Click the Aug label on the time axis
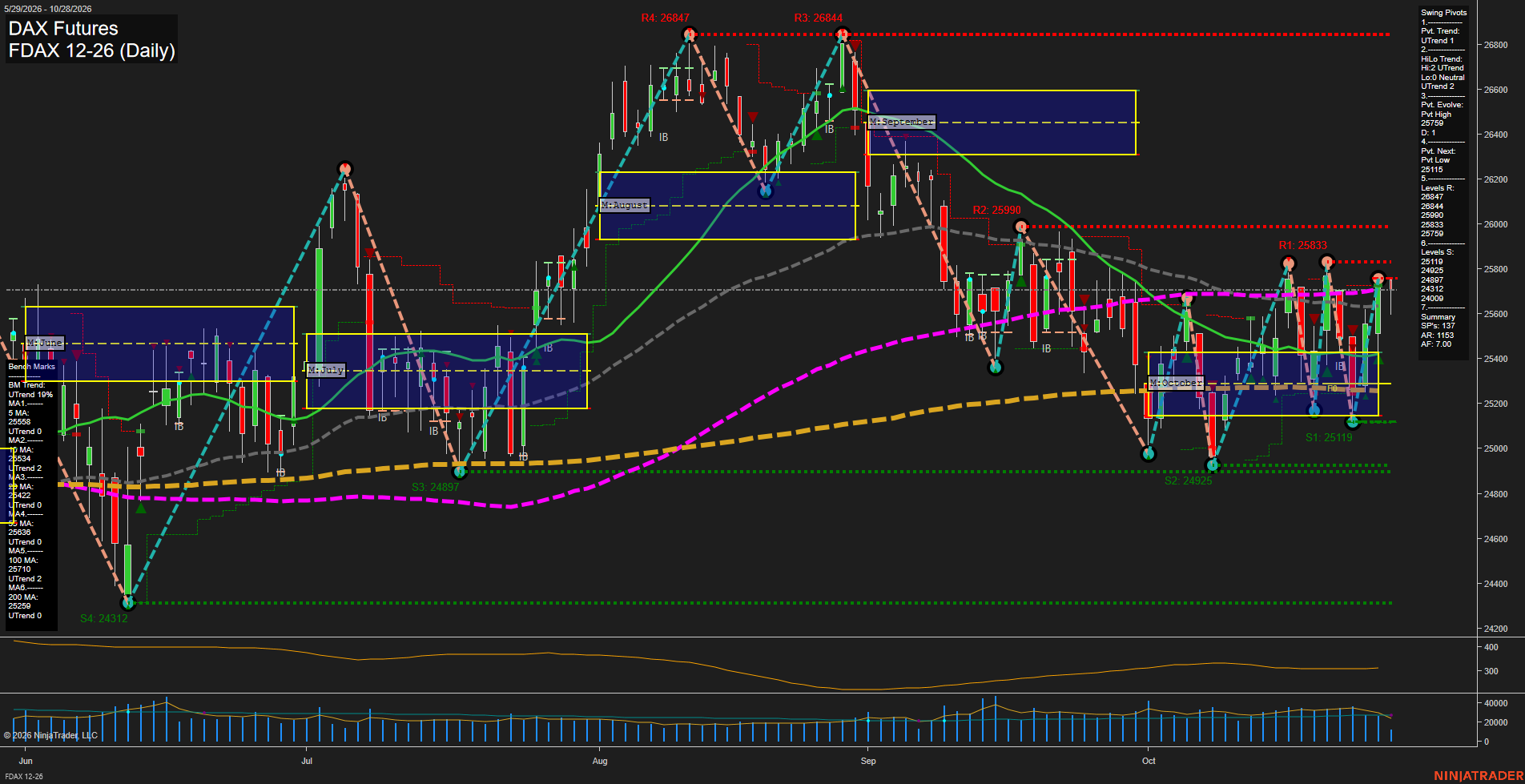This screenshot has height=784, width=1525. coord(600,761)
